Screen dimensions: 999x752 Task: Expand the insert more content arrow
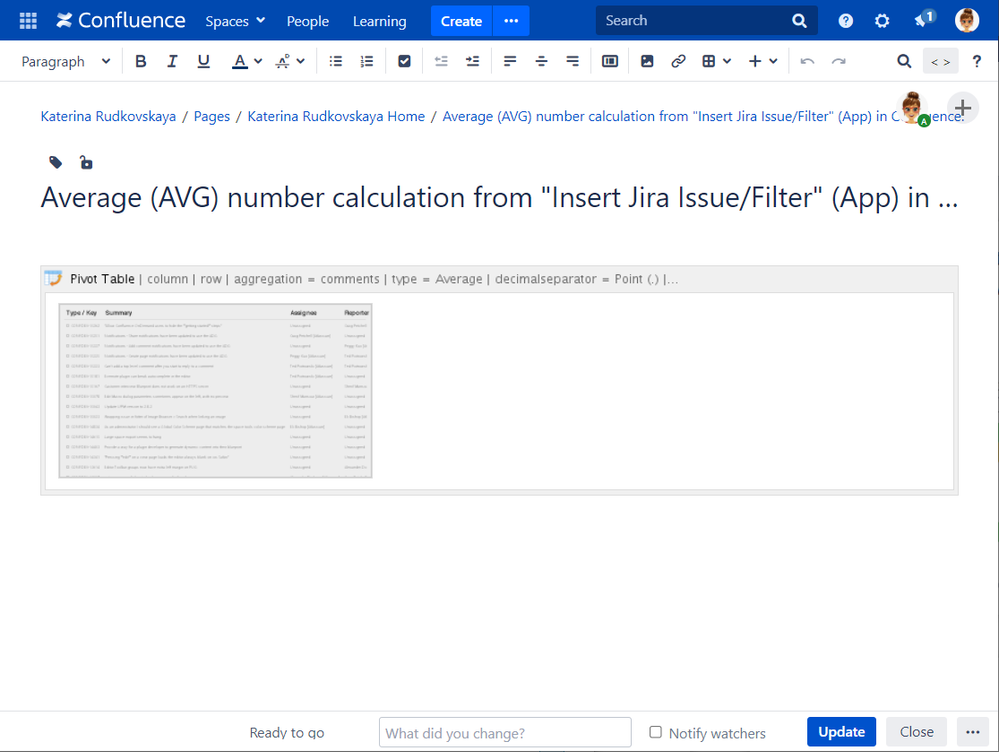773,61
